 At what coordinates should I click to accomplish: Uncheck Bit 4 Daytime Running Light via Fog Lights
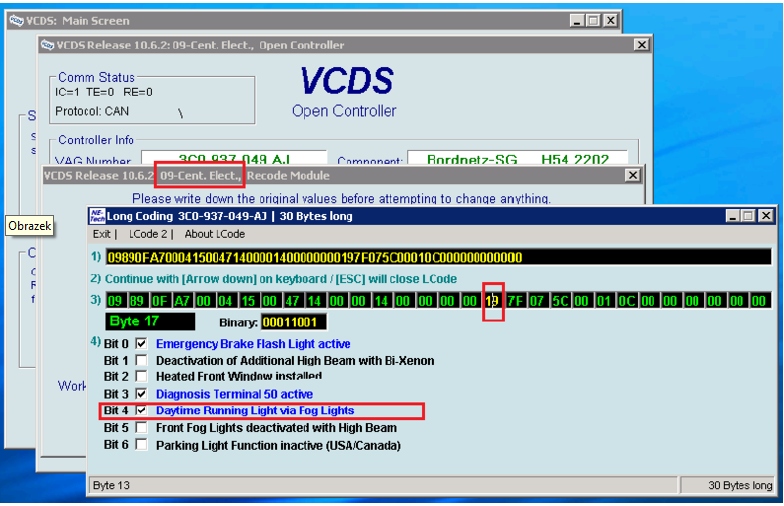[x=142, y=410]
